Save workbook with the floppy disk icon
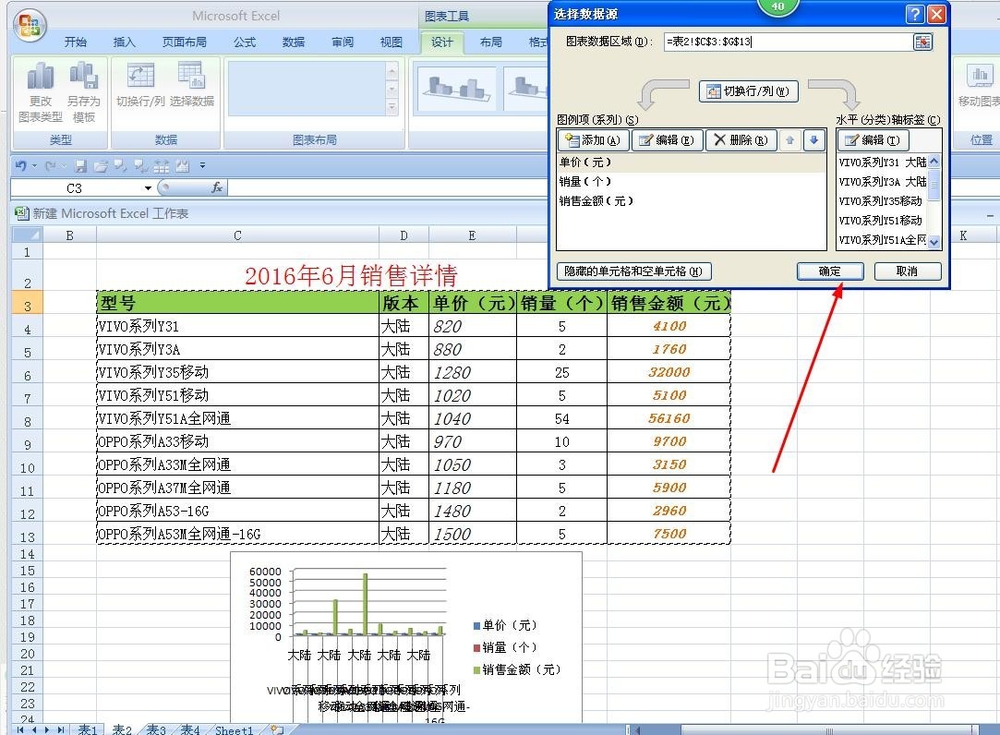The image size is (1000, 735). tap(81, 167)
